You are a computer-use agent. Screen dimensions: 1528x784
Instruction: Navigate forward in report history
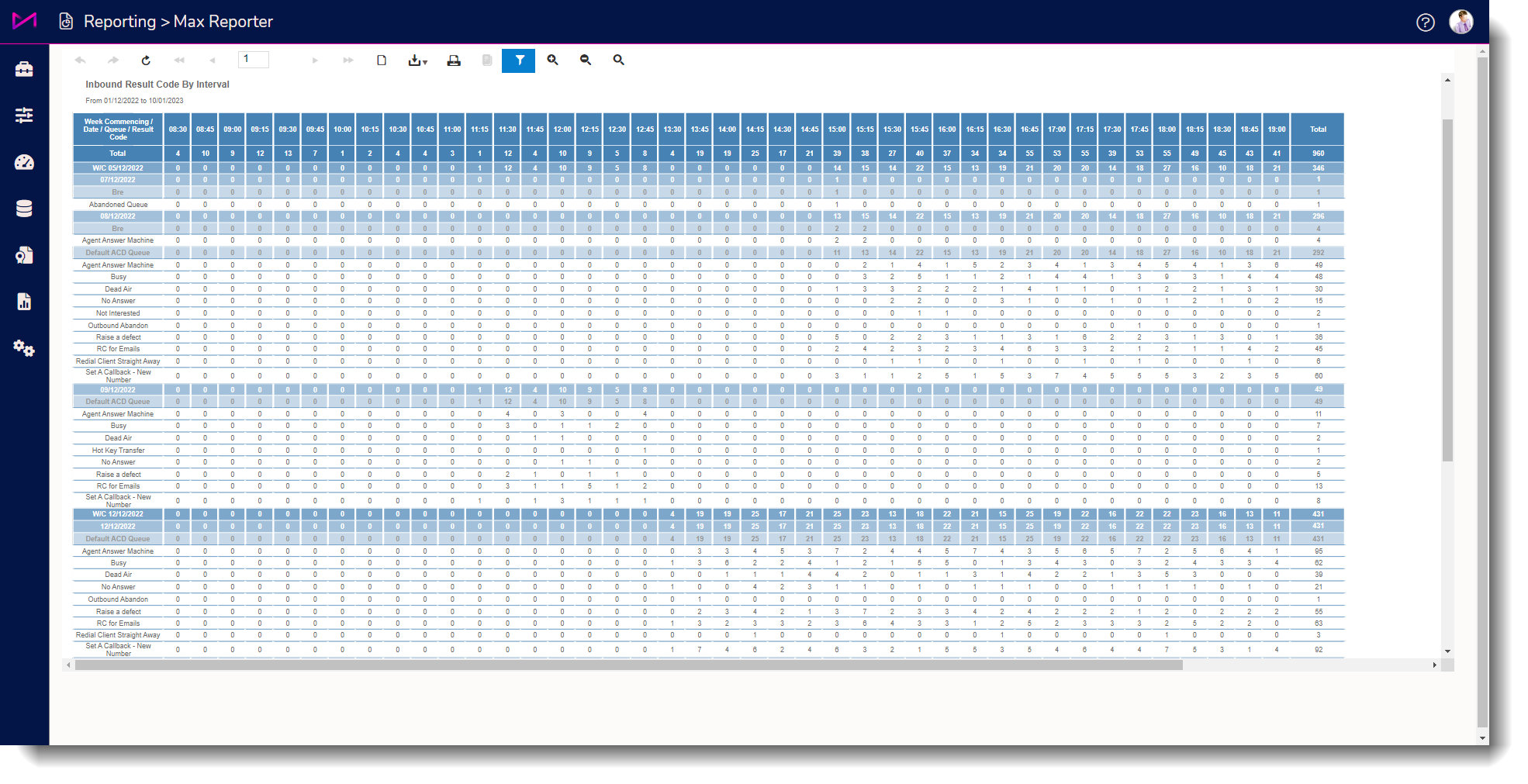[113, 60]
